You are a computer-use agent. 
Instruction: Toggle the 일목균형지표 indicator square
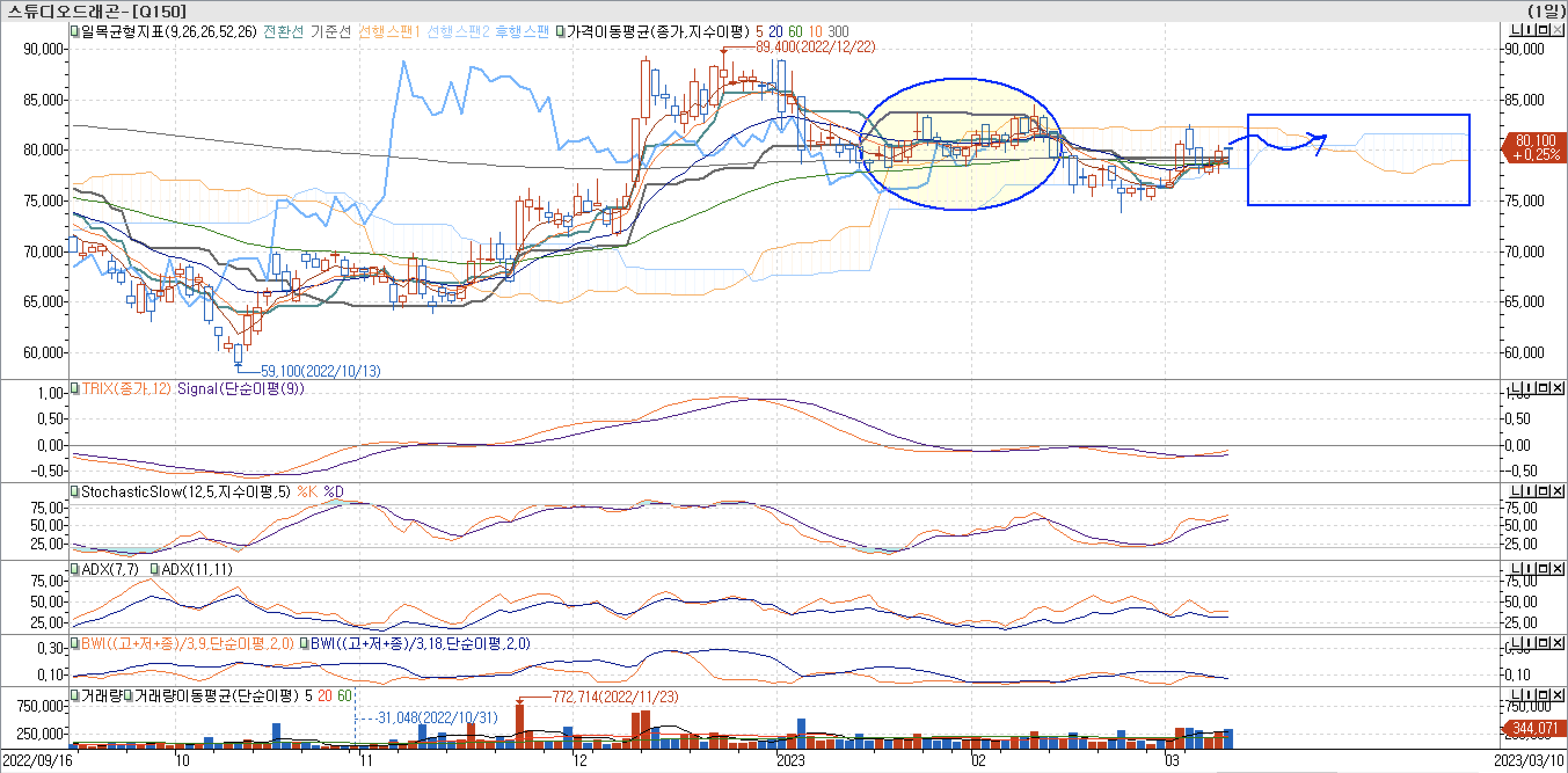pyautogui.click(x=75, y=31)
